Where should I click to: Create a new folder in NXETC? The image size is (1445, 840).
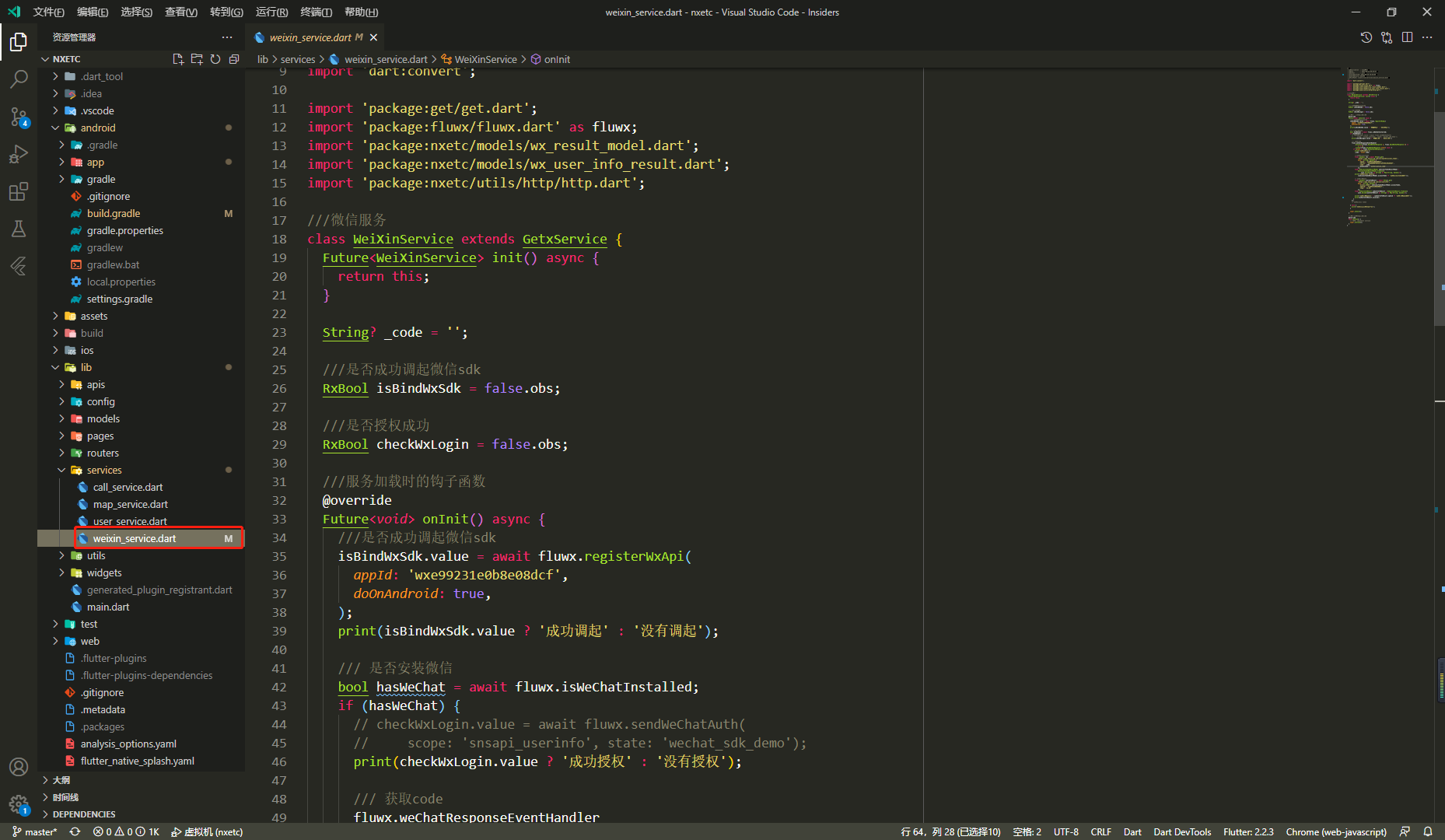click(197, 59)
